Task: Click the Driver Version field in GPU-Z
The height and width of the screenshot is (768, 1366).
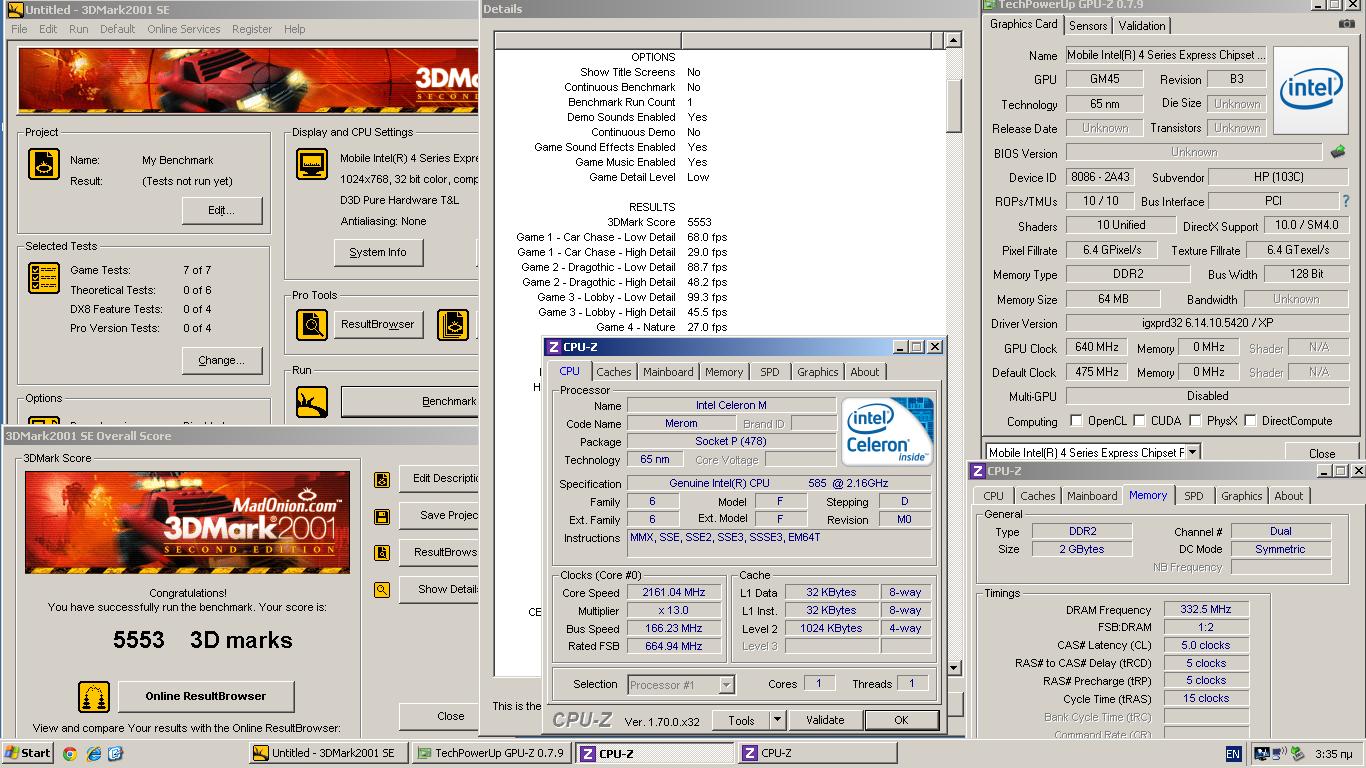Action: pos(1208,324)
